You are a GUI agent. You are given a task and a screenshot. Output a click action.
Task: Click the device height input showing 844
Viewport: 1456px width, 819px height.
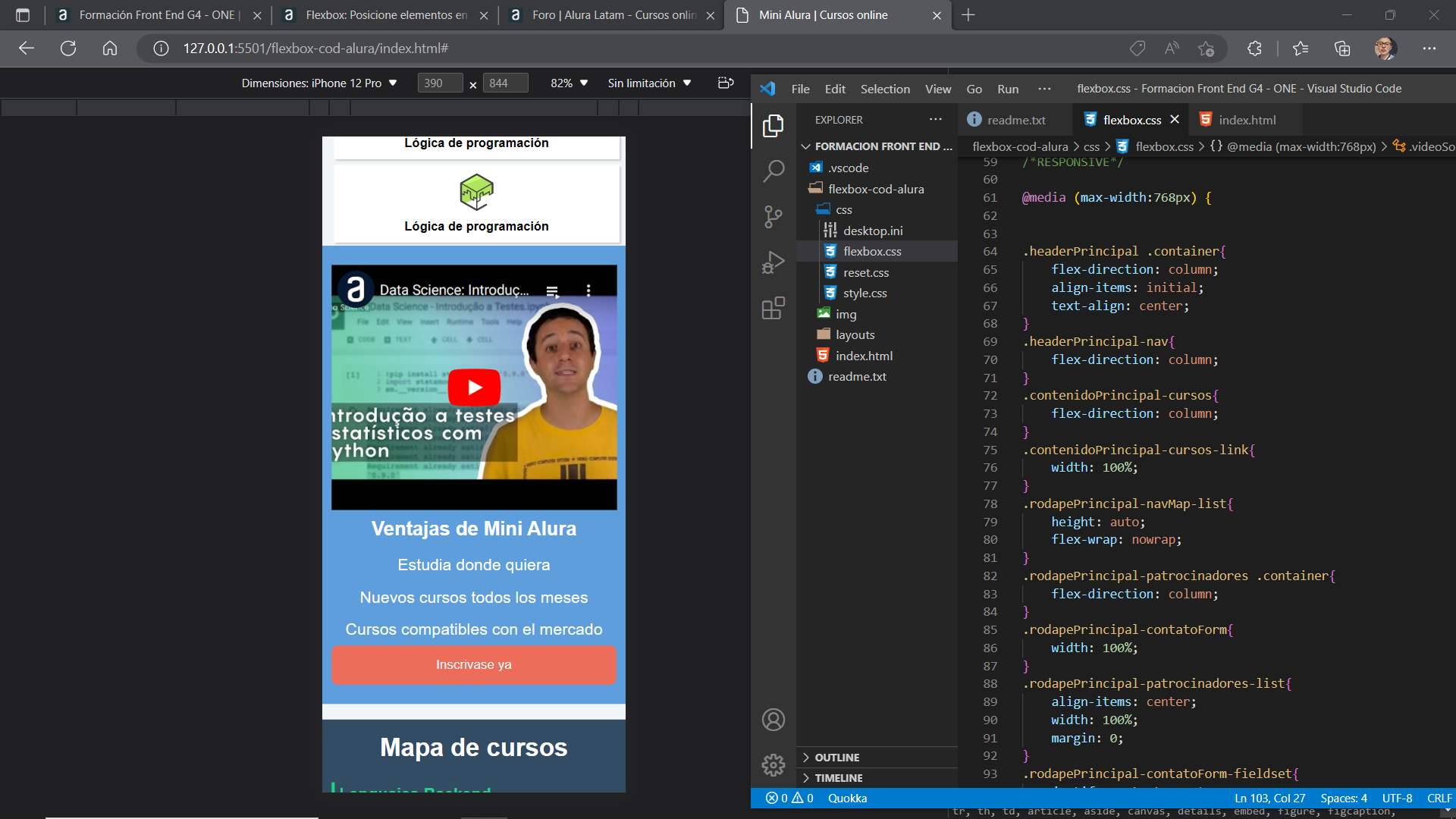click(x=505, y=83)
